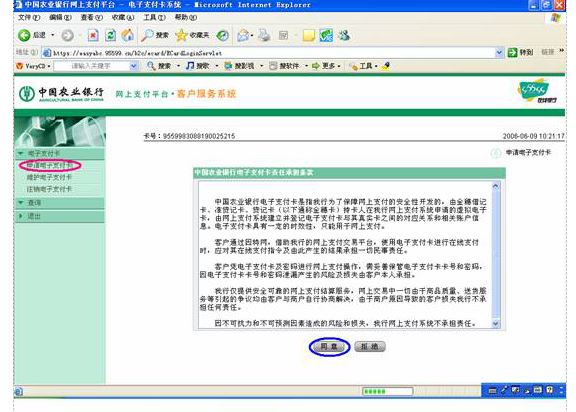Image resolution: width=576 pixels, height=412 pixels.
Task: Open the Mail button dropdown arrow
Action: pos(252,36)
